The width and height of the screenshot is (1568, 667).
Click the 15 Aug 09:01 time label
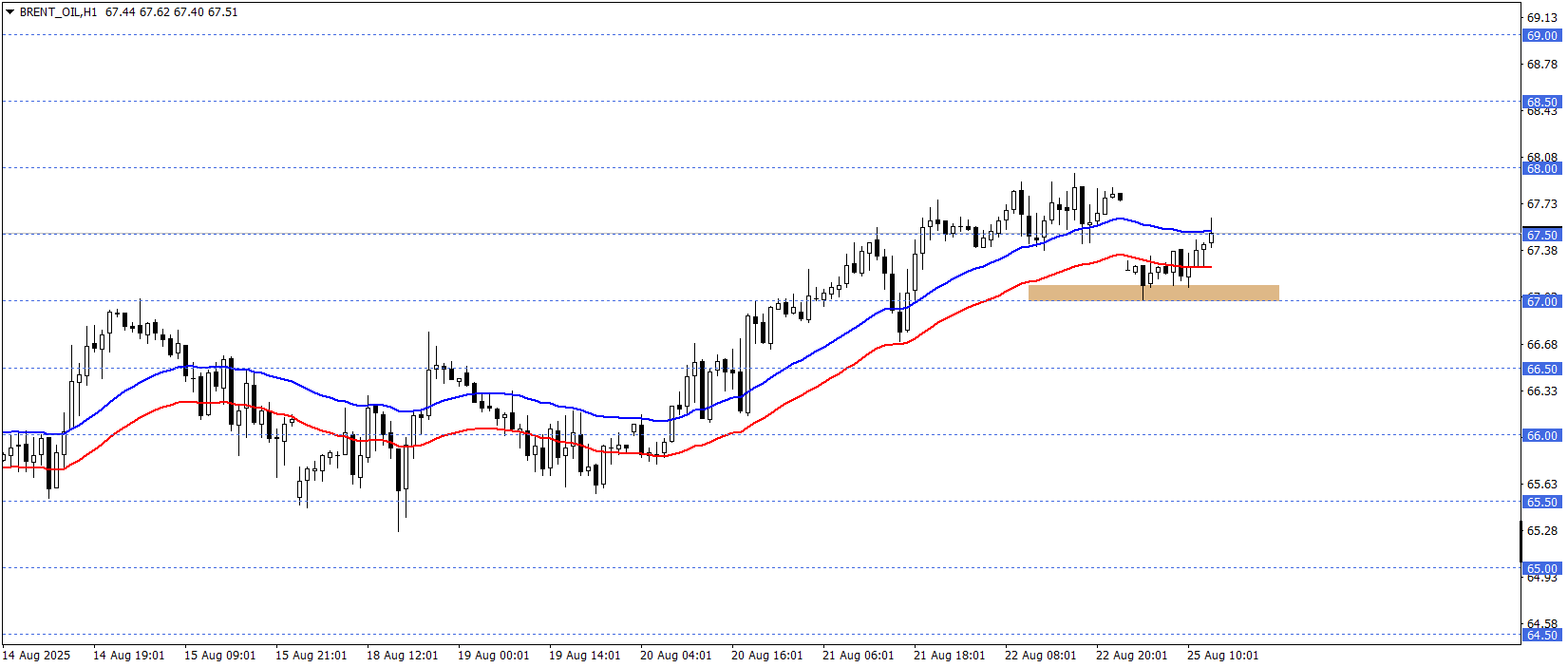pyautogui.click(x=219, y=656)
